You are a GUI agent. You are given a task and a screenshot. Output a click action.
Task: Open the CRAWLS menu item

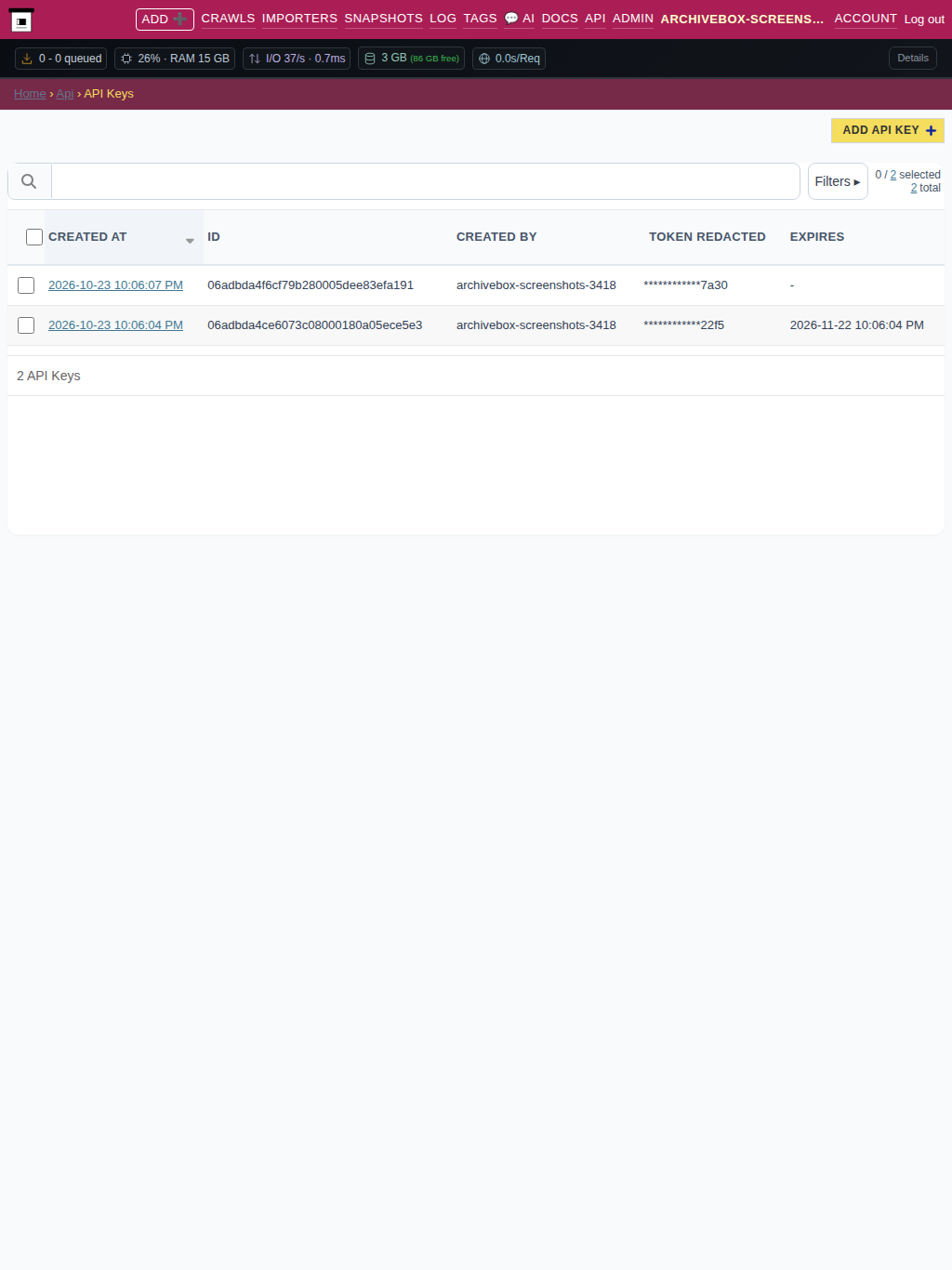[x=228, y=19]
